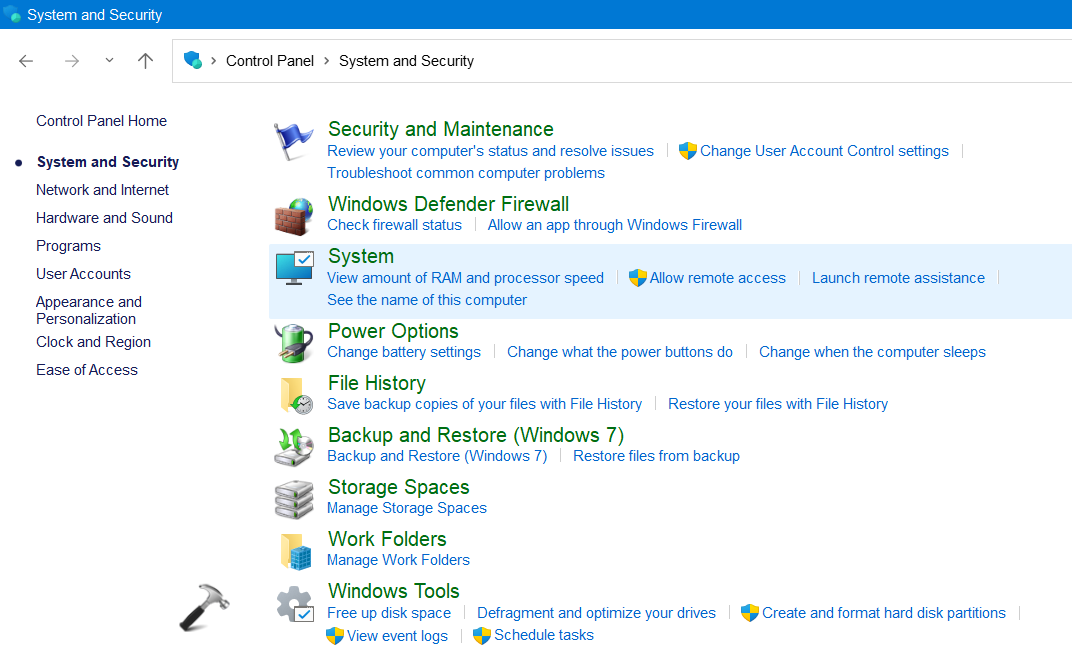The image size is (1072, 648).
Task: Click the Work Folders icon
Action: tap(294, 551)
